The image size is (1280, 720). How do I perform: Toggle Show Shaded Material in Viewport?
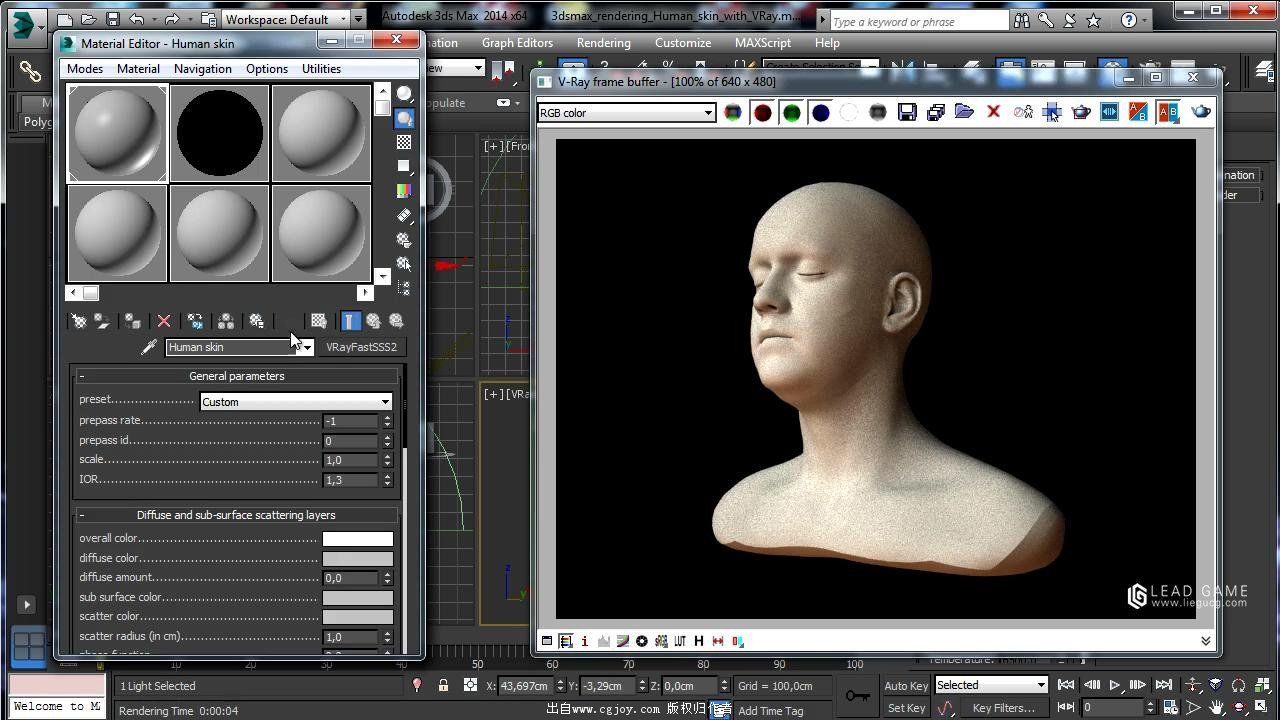(318, 321)
